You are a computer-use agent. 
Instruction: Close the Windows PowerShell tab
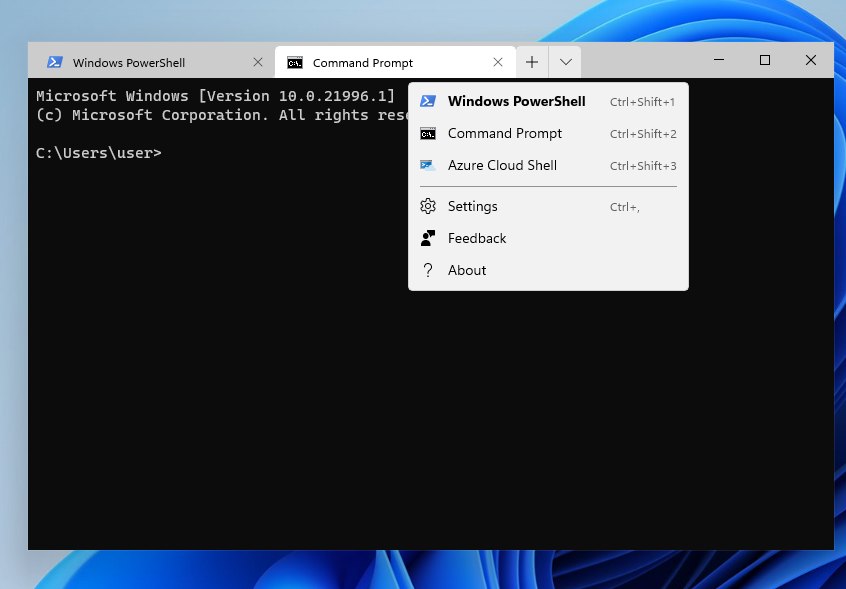click(x=258, y=63)
